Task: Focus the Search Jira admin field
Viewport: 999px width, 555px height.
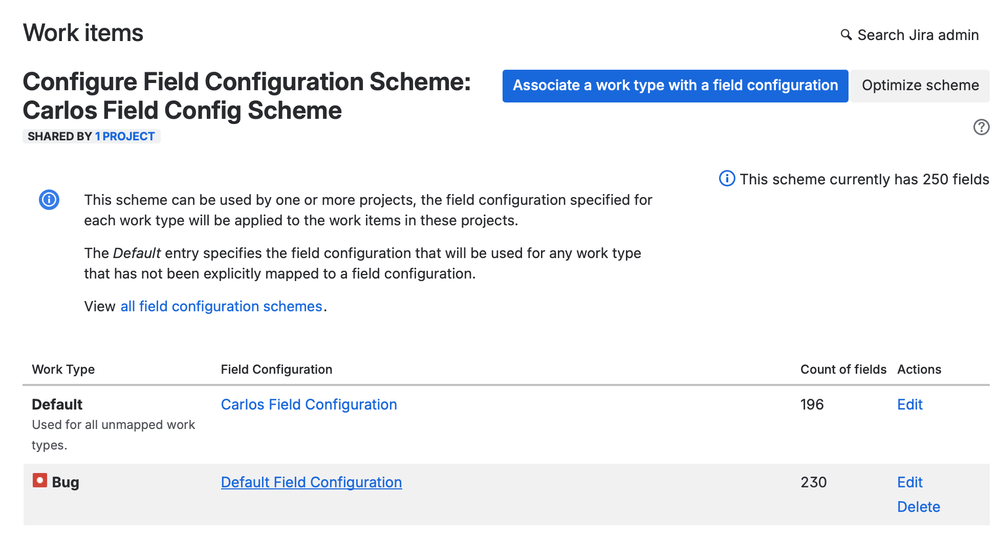Action: pyautogui.click(x=918, y=35)
